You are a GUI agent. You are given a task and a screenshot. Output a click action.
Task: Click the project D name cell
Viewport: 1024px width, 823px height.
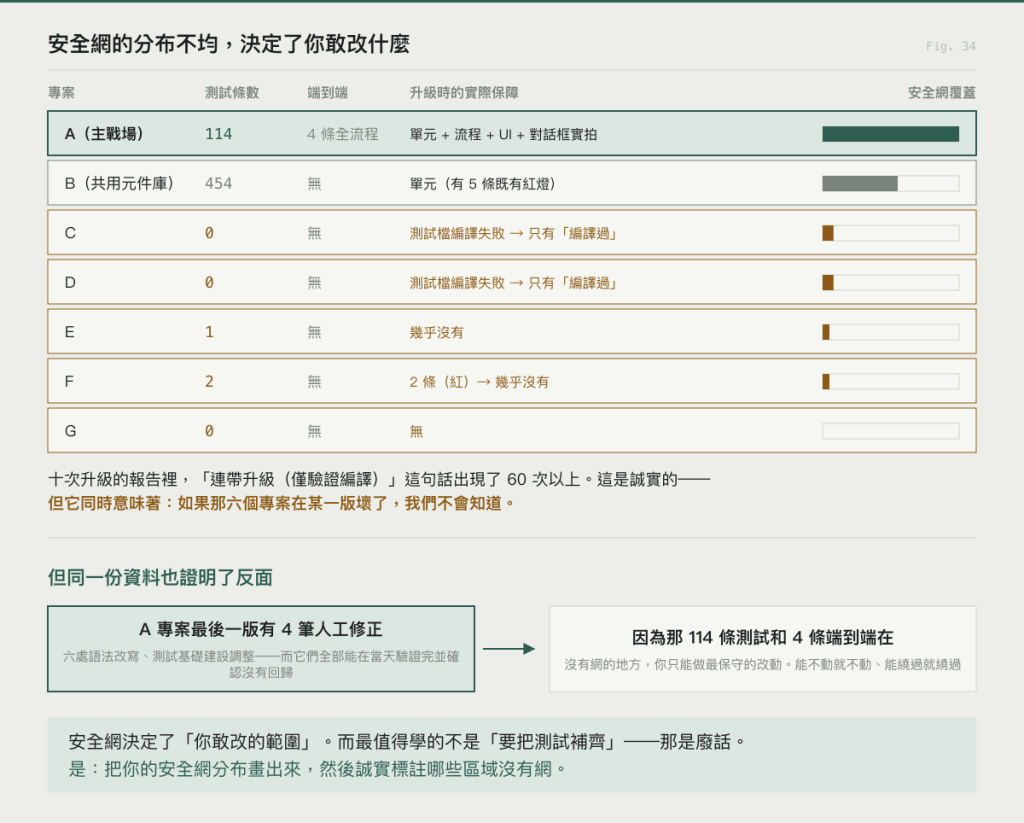pos(70,283)
